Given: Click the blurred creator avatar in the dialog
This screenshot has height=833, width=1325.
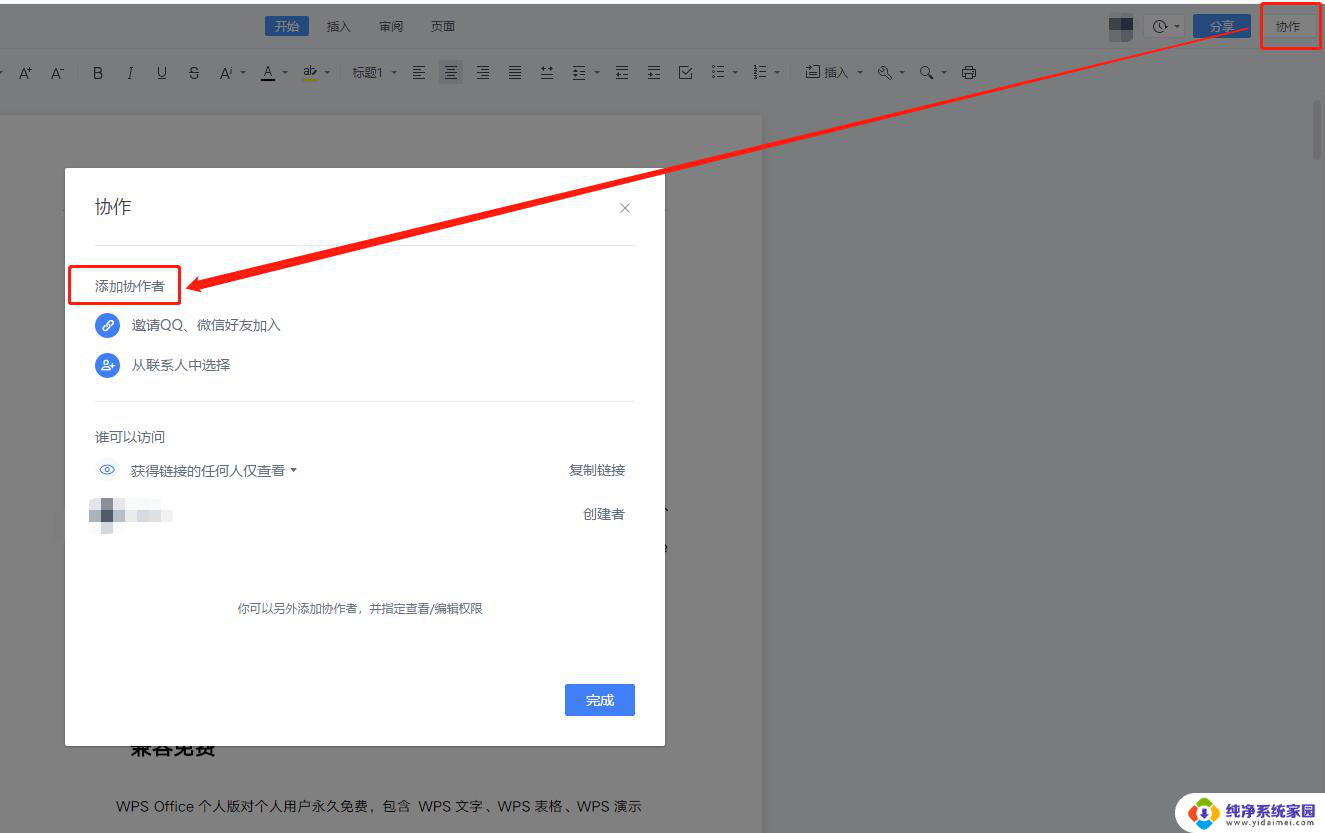Looking at the screenshot, I should click(x=106, y=515).
